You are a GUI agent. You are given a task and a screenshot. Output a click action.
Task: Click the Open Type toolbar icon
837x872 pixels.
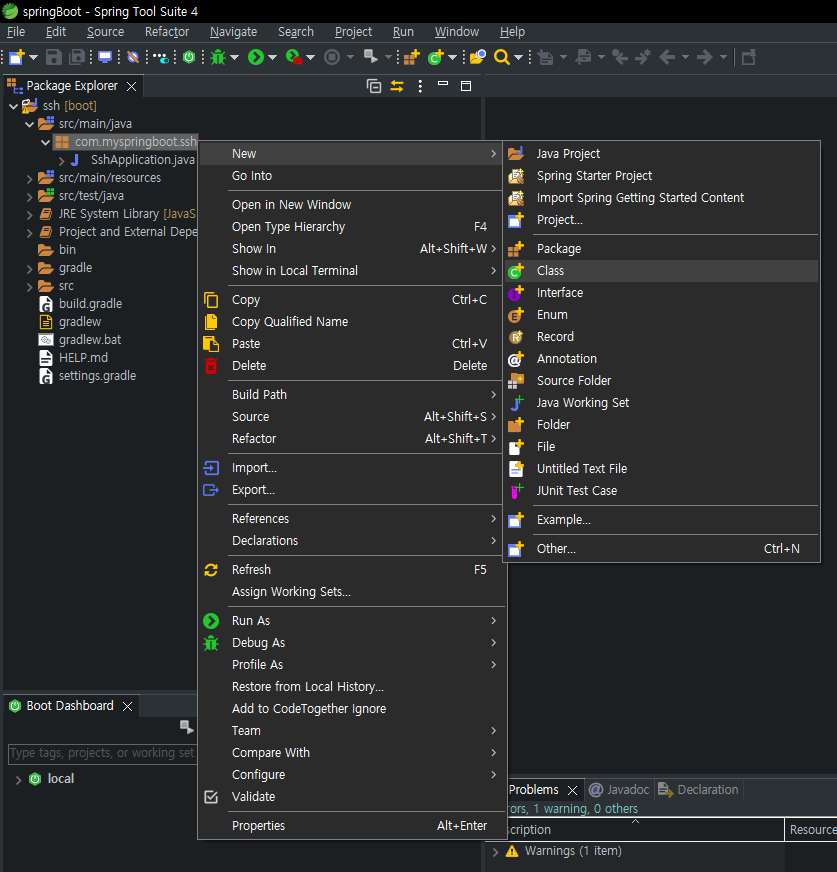[478, 57]
